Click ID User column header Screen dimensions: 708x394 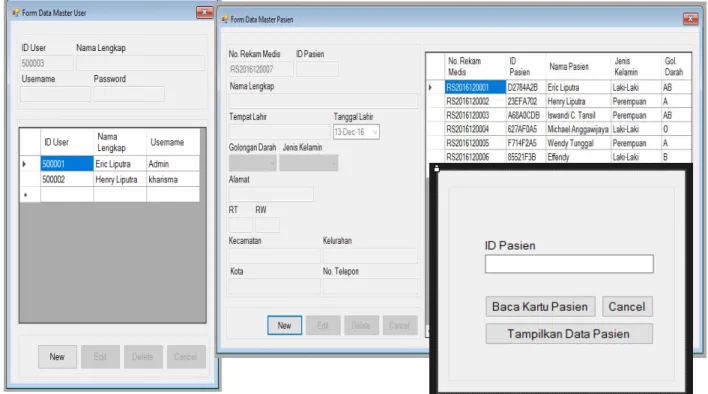[67, 142]
